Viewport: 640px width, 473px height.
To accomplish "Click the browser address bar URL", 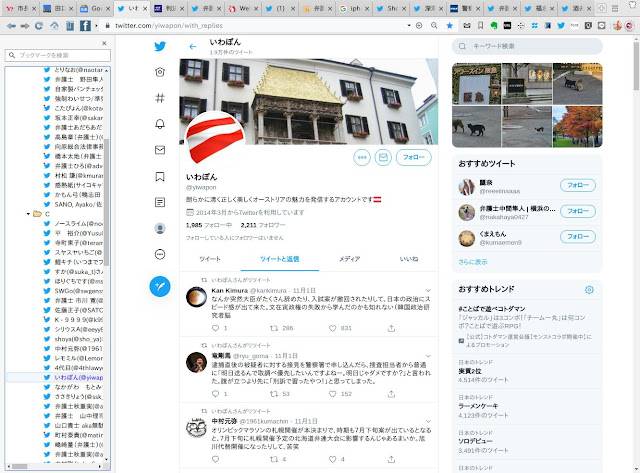I will click(x=169, y=25).
